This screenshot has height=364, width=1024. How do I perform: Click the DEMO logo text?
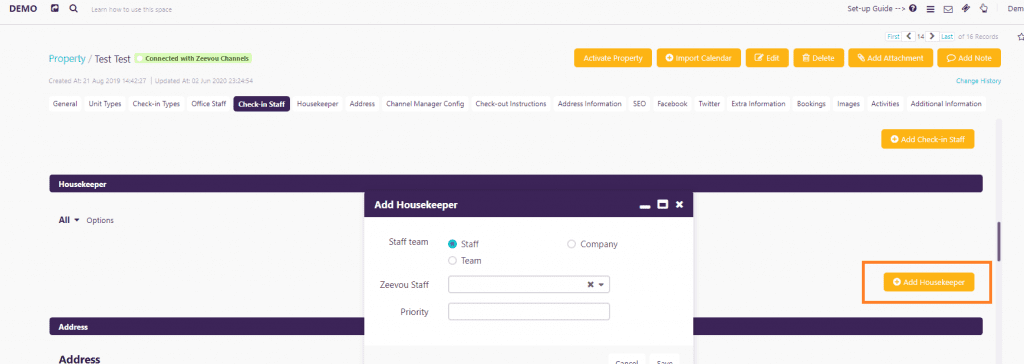[24, 9]
